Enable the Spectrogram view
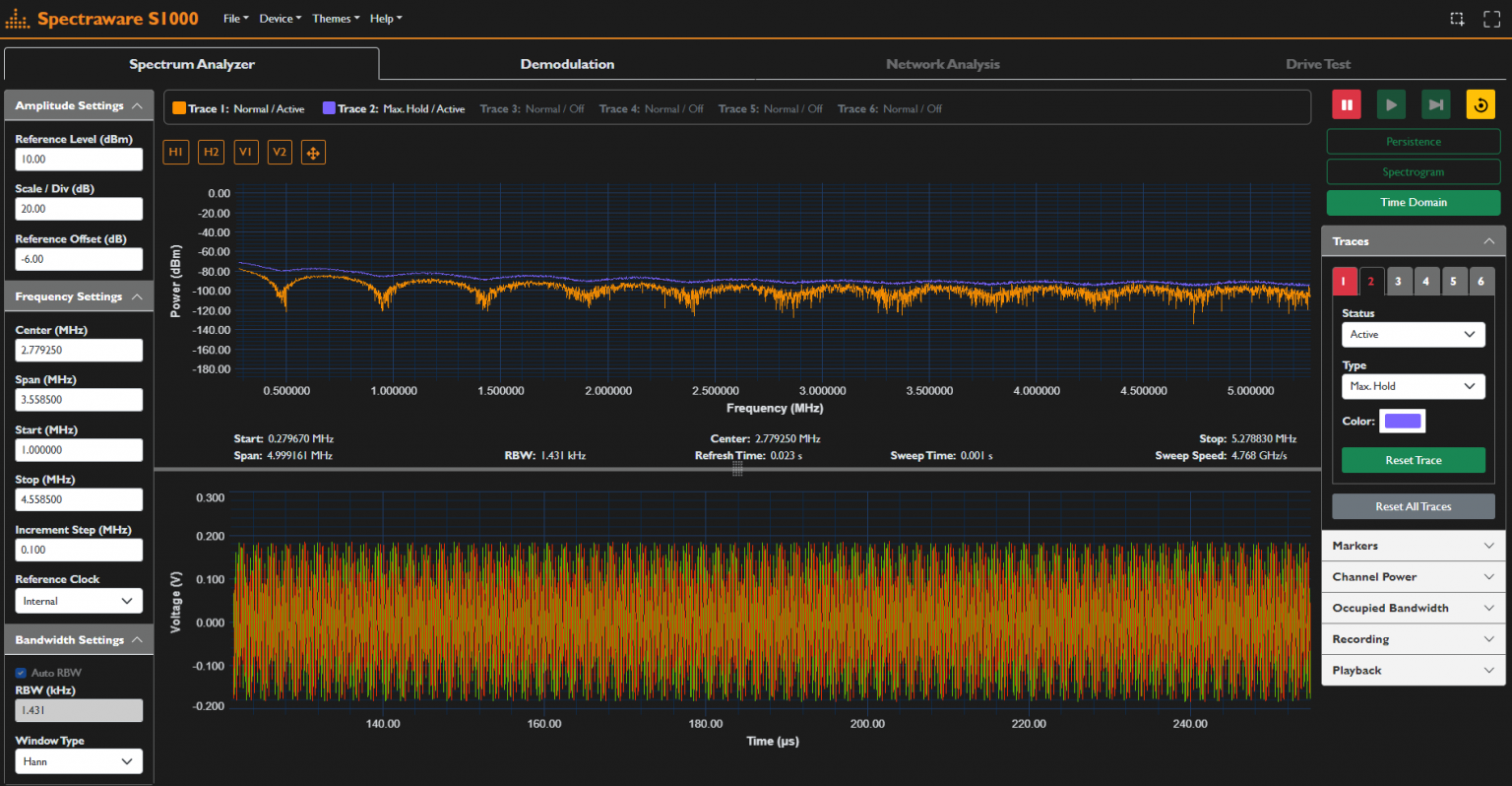This screenshot has height=786, width=1512. (1413, 170)
